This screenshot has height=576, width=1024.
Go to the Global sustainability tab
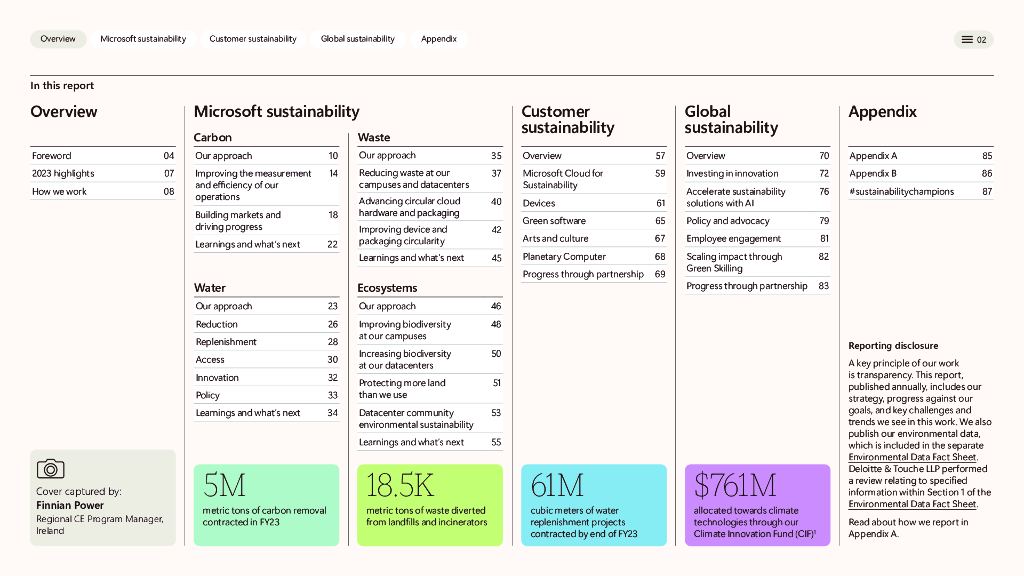(357, 39)
